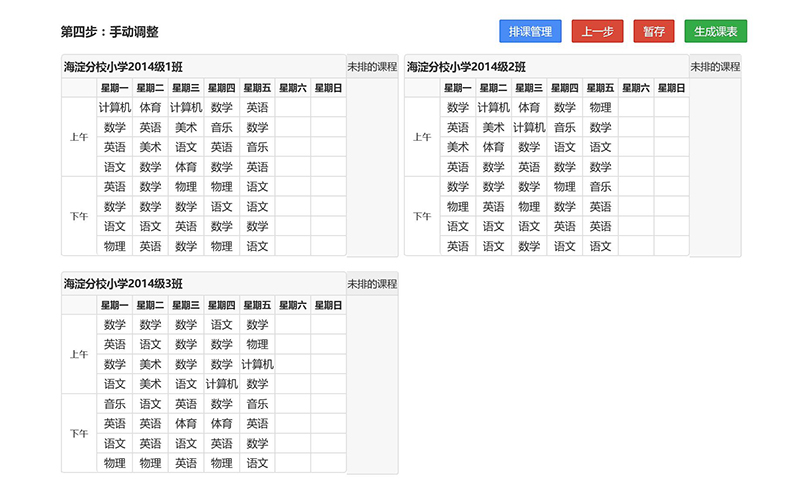The width and height of the screenshot is (800, 479).
Task: Select 3班 Friday 物理 lesson cell
Action: (257, 344)
